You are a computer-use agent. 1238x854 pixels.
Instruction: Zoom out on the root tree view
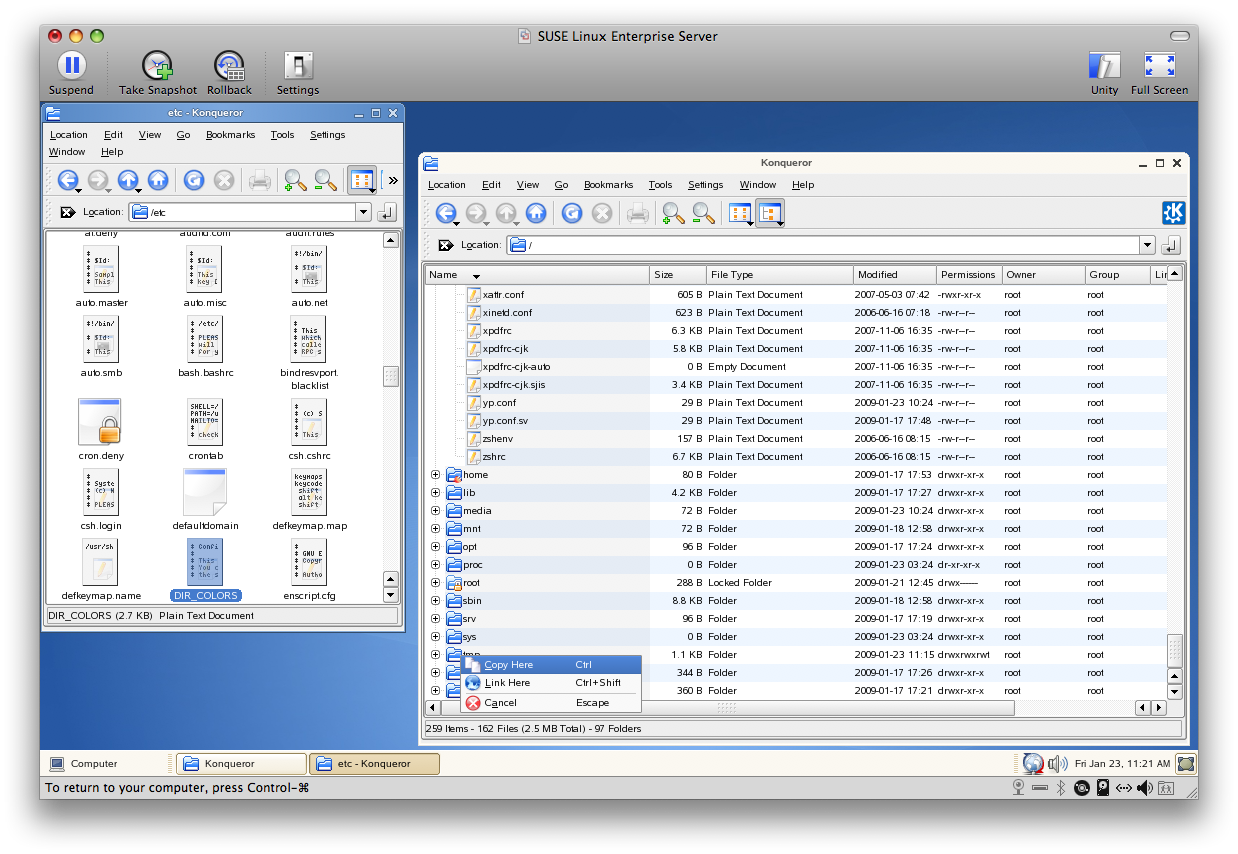(x=703, y=213)
